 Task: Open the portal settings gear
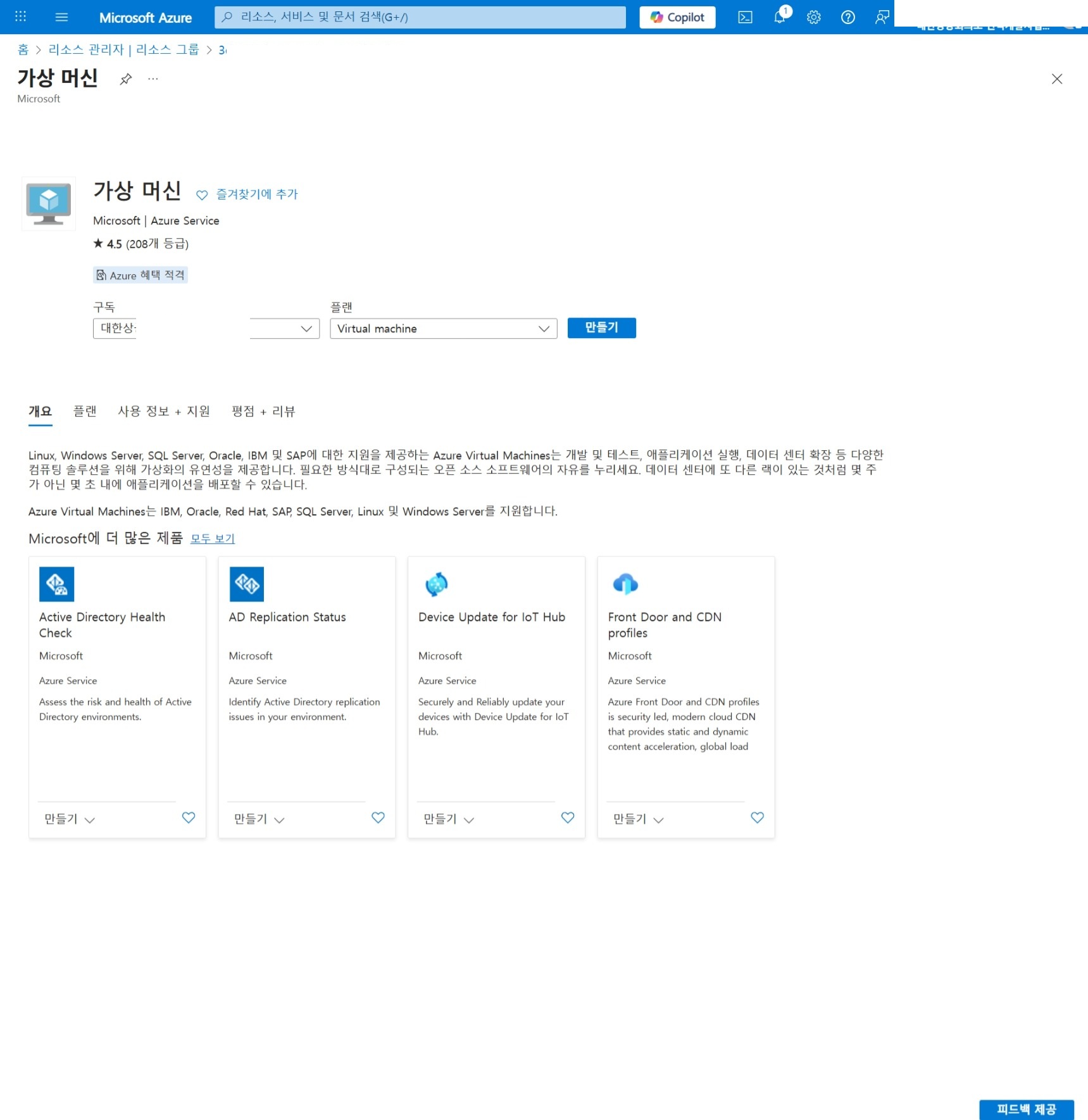click(813, 17)
